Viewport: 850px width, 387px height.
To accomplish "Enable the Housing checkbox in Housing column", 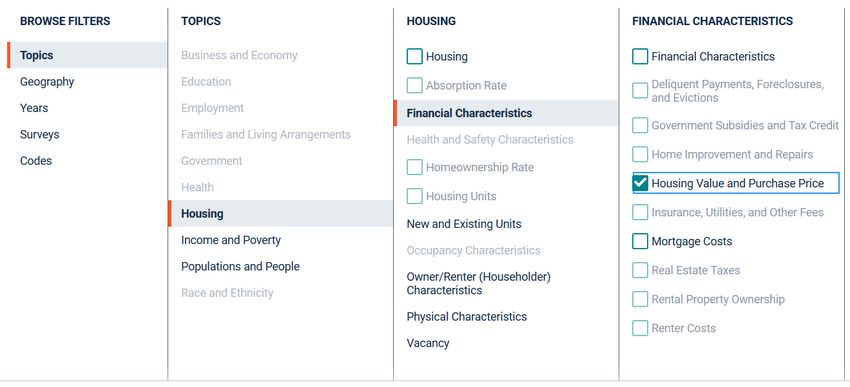I will [x=415, y=56].
